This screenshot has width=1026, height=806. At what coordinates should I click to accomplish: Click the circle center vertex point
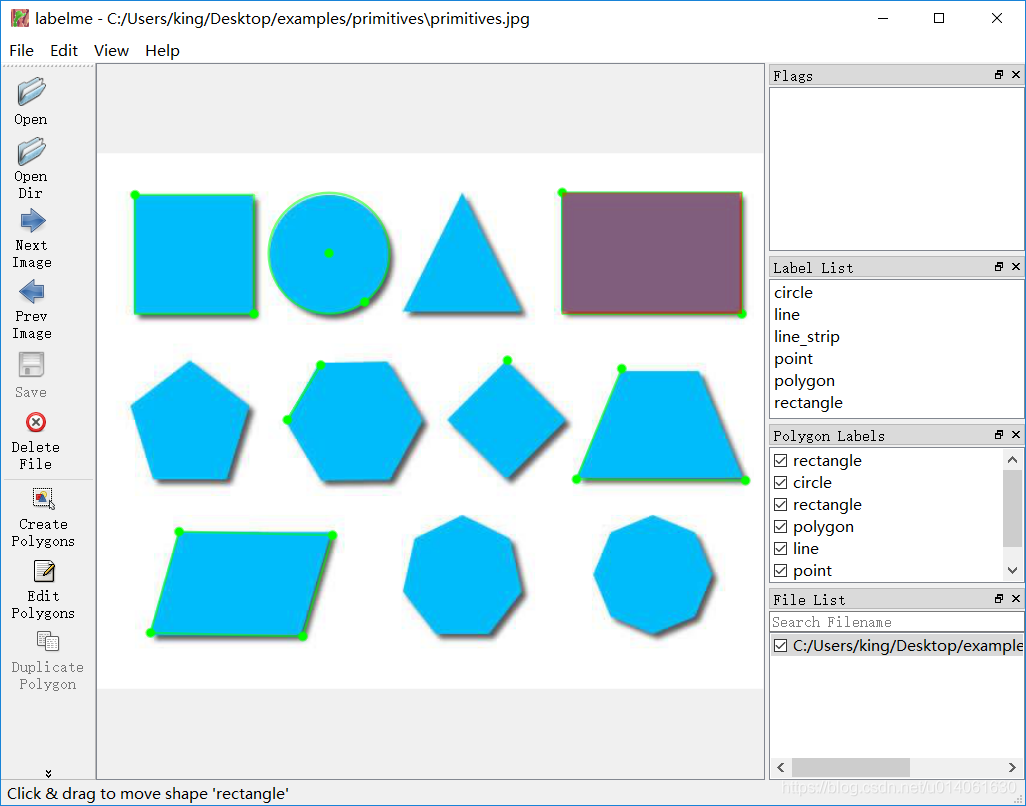329,253
